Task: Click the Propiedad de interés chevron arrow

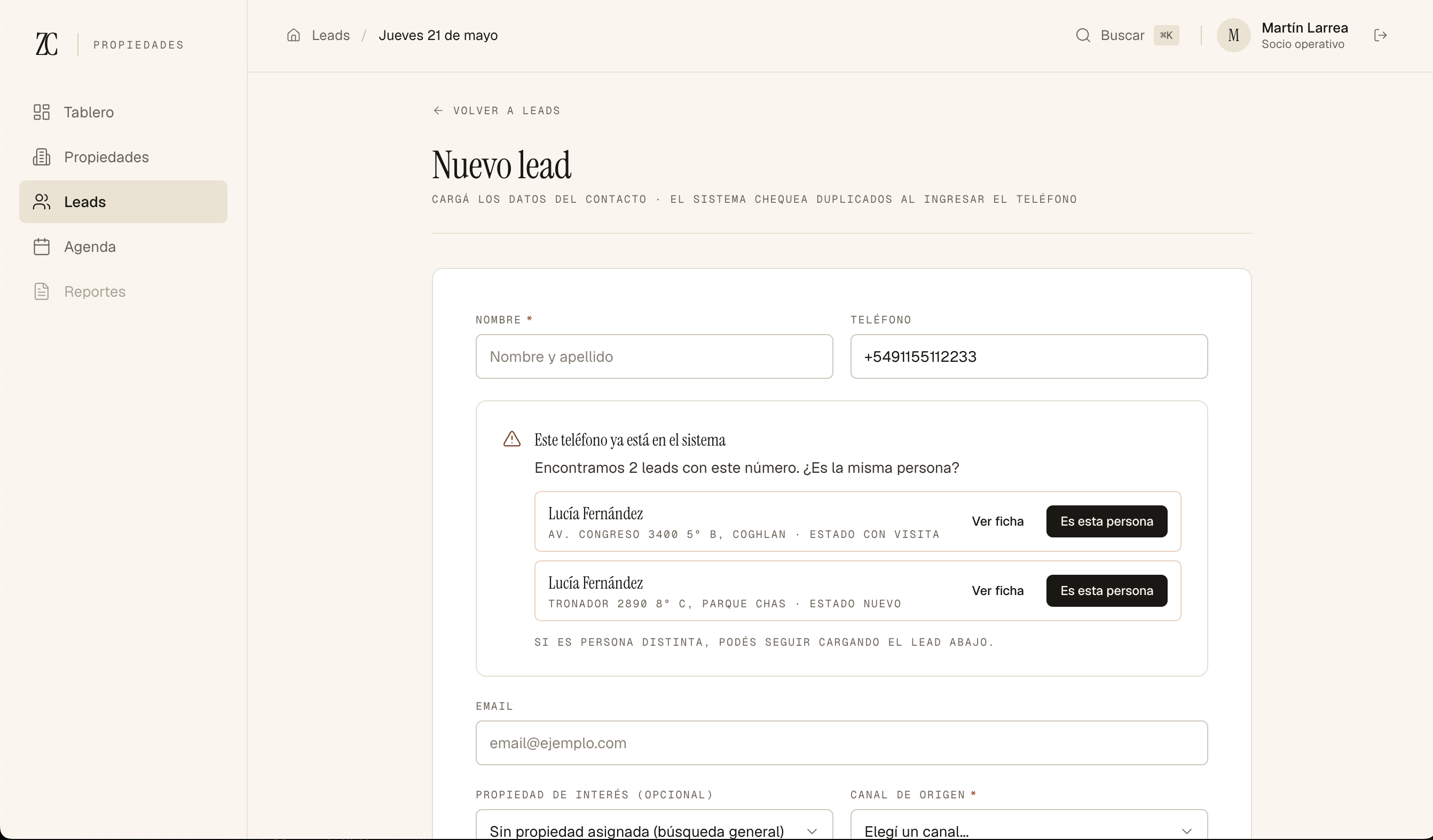Action: 812,831
